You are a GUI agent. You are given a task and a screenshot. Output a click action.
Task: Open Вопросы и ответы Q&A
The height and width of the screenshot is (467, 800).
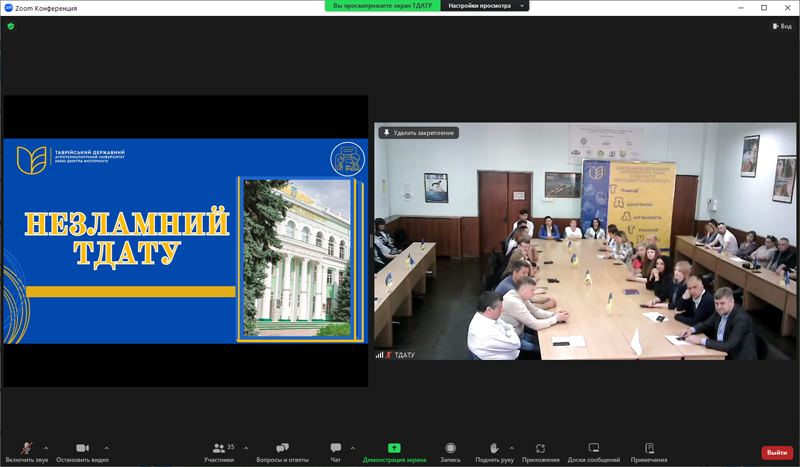tap(282, 453)
